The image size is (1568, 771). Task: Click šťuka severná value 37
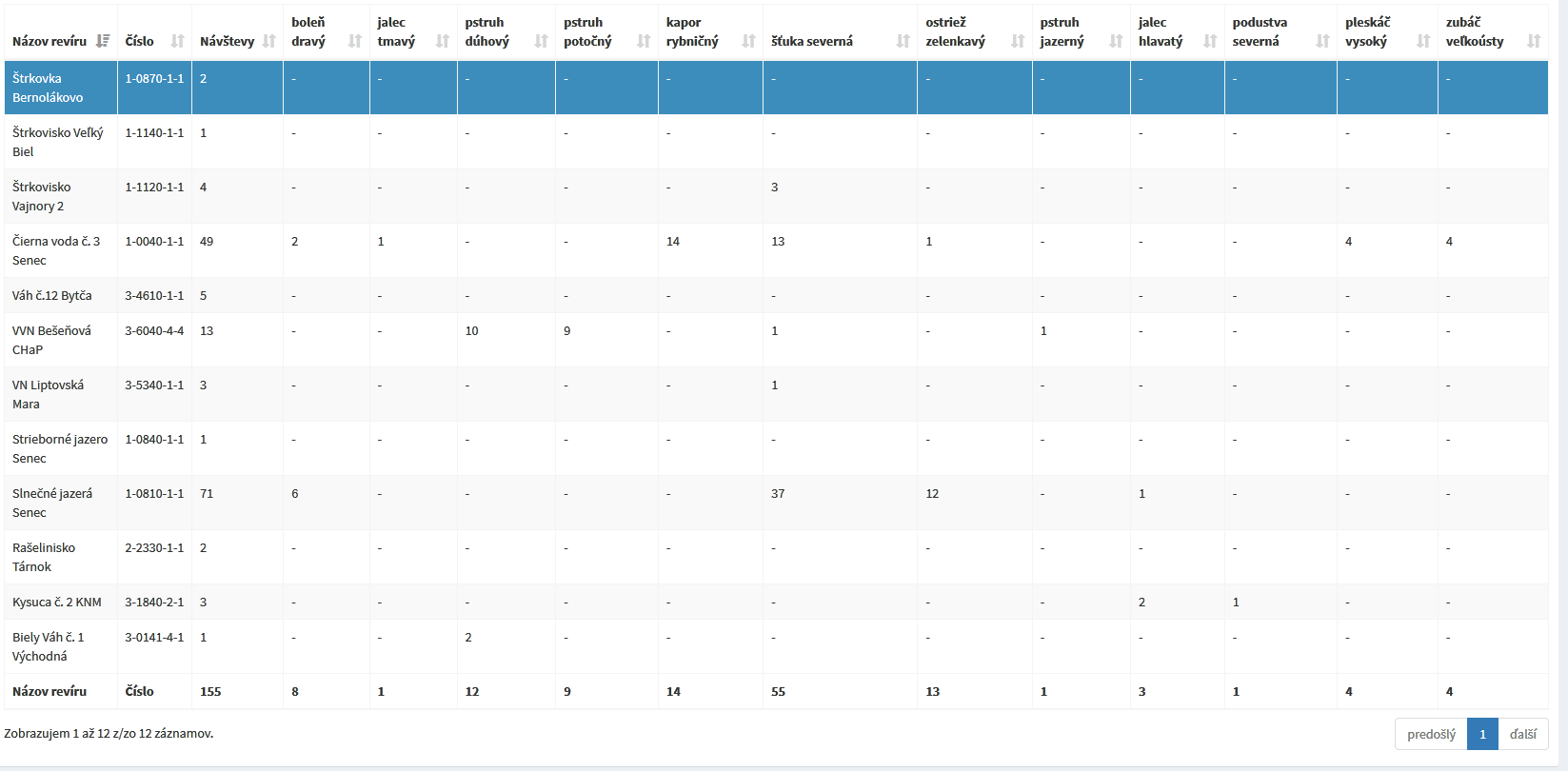click(x=778, y=493)
